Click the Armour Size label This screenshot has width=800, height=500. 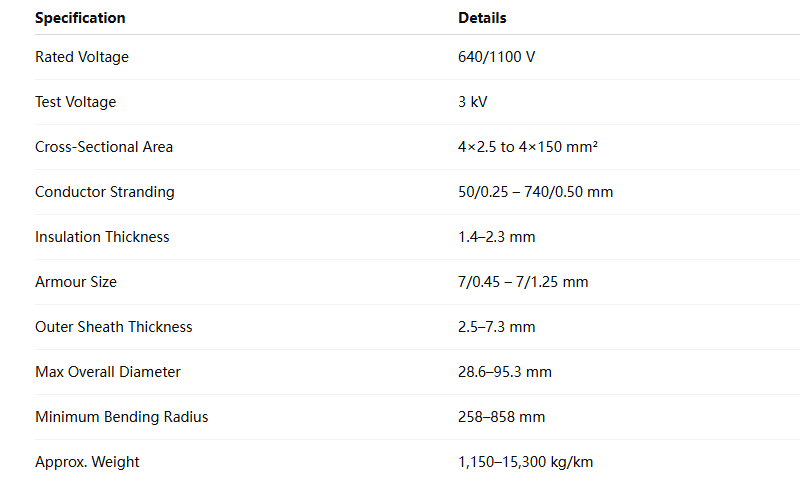click(x=76, y=282)
